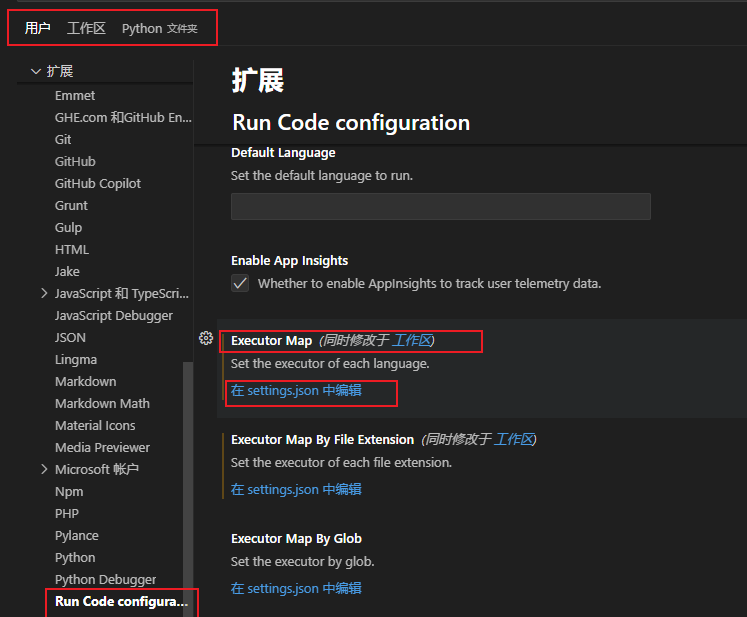
Task: Open the PHP settings section
Action: 67,514
